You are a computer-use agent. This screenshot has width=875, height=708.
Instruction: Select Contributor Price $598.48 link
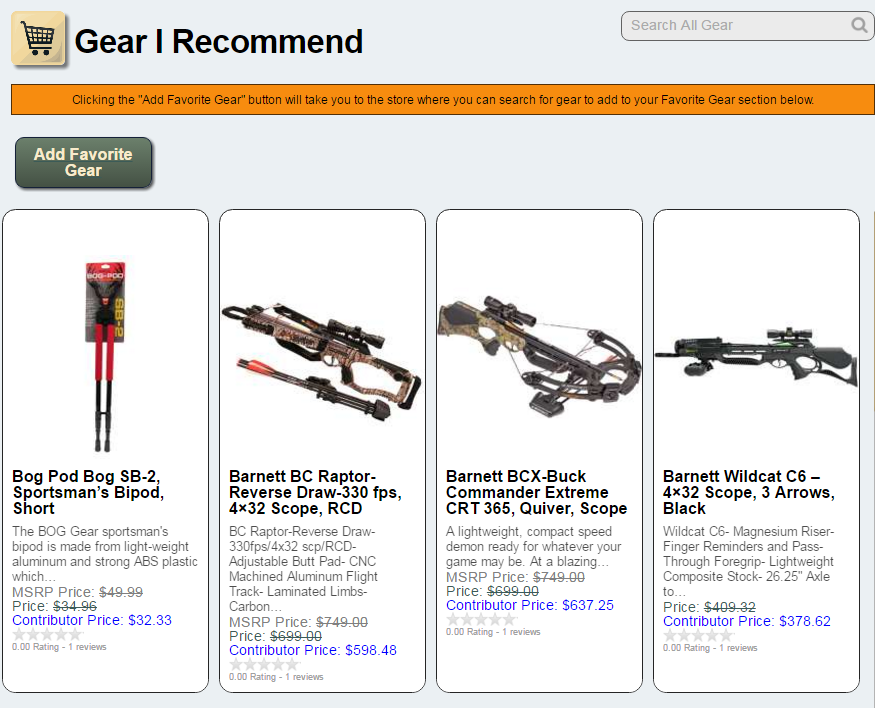(x=312, y=651)
